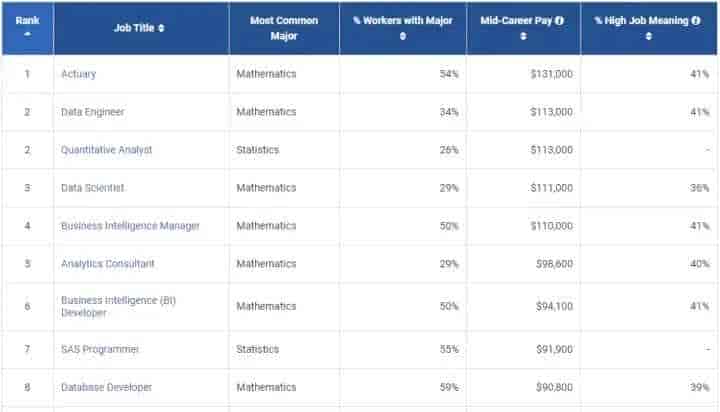
Task: Open Database Developer job link
Action: point(107,387)
